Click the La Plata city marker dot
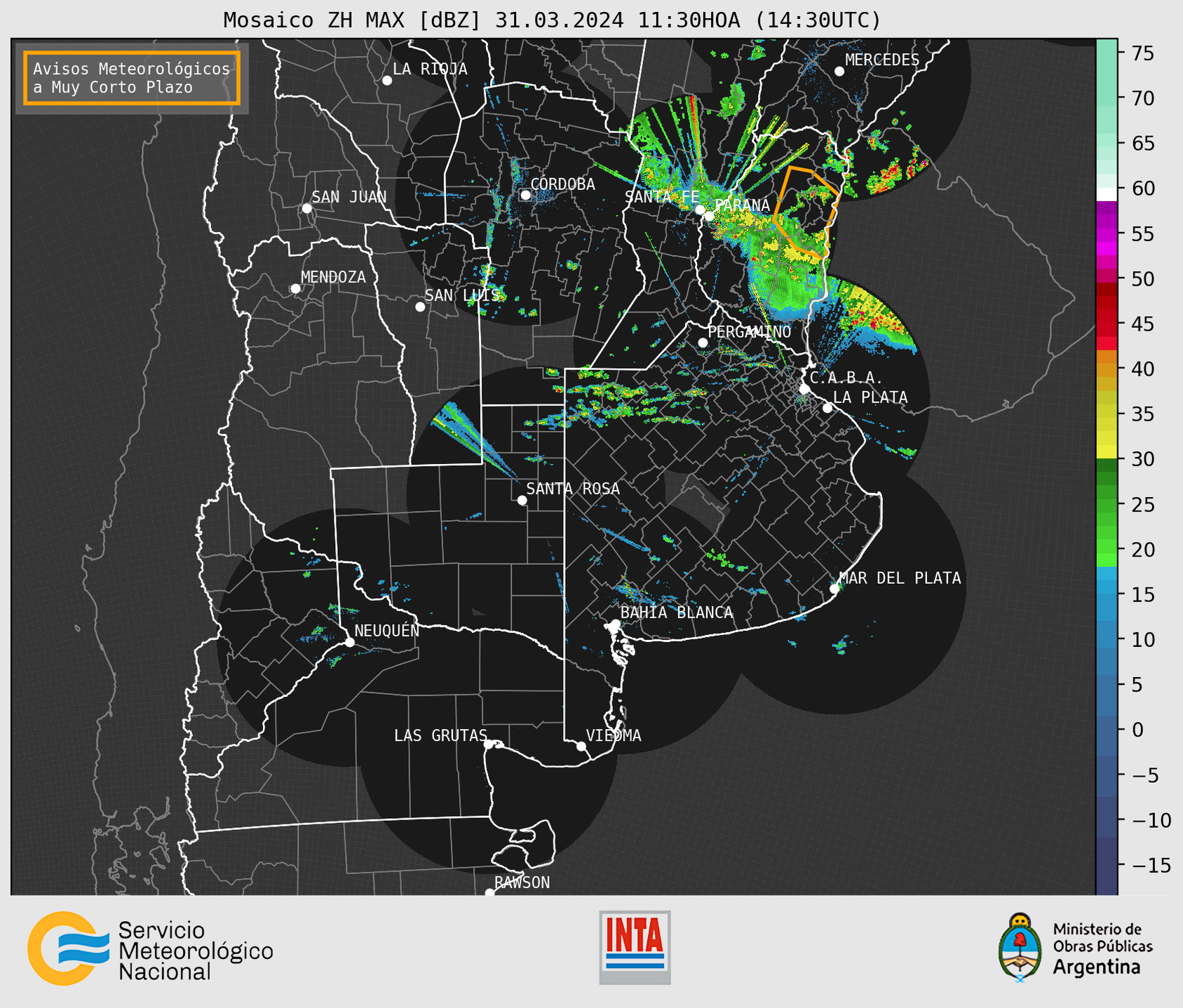1183x1008 pixels. pyautogui.click(x=827, y=408)
